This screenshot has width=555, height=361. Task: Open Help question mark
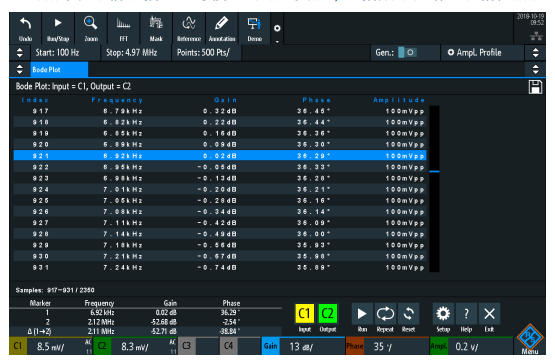click(x=466, y=314)
